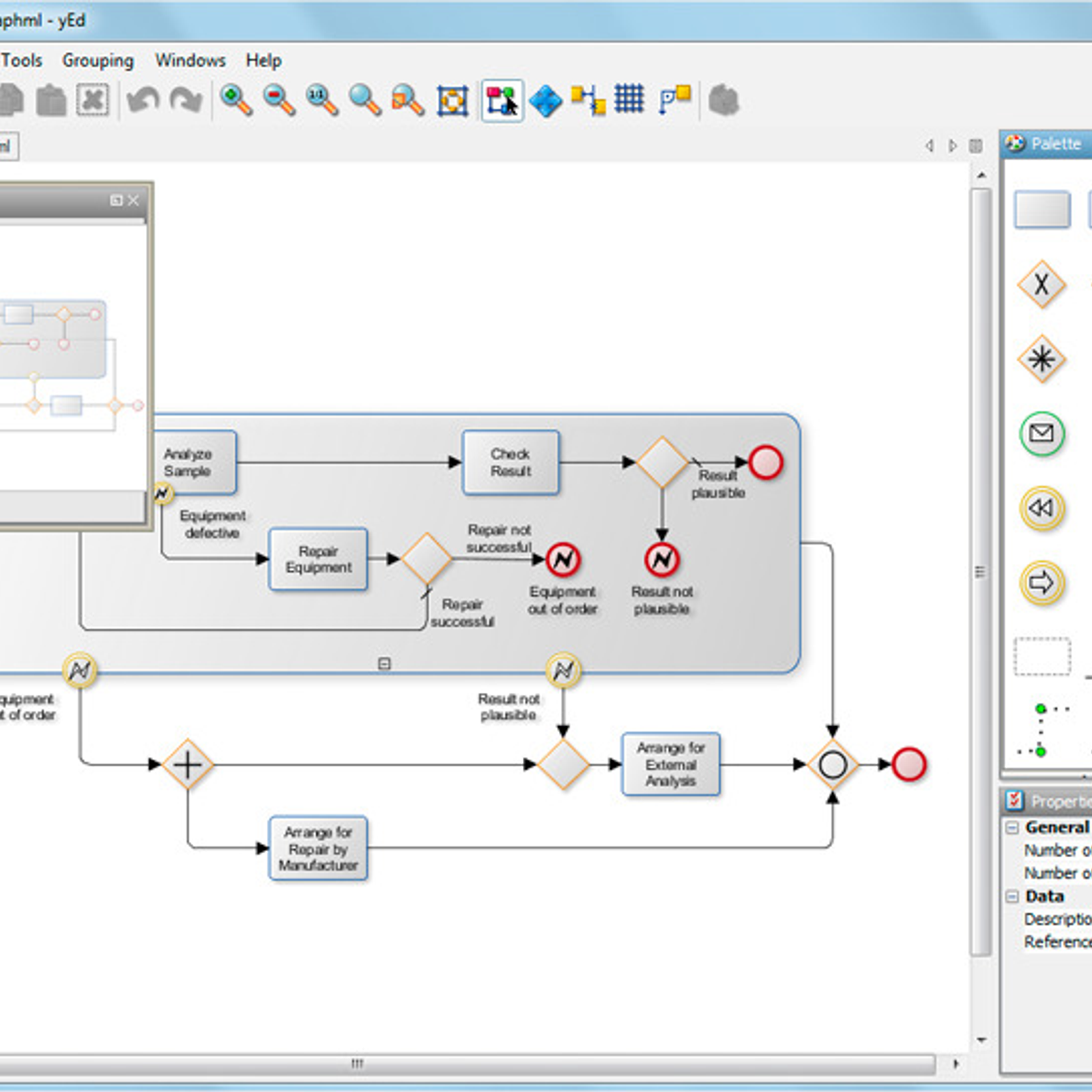
Task: Maximize the overview panel
Action: [116, 200]
